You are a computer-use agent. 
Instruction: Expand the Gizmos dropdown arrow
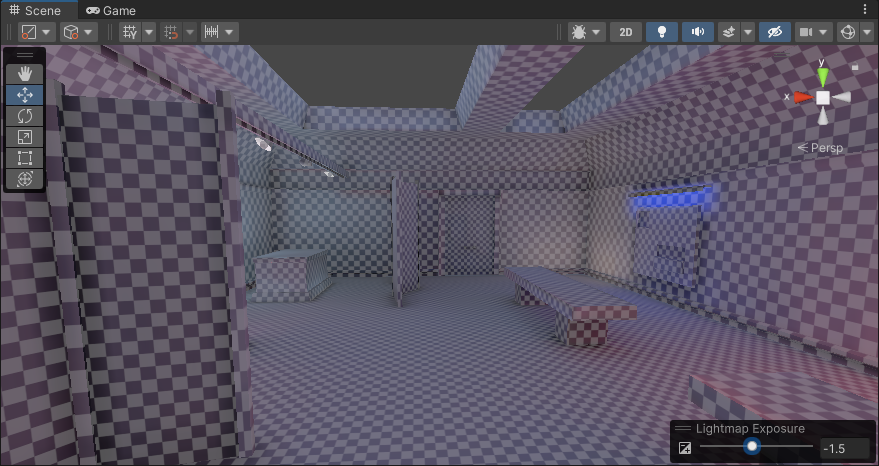(x=867, y=32)
